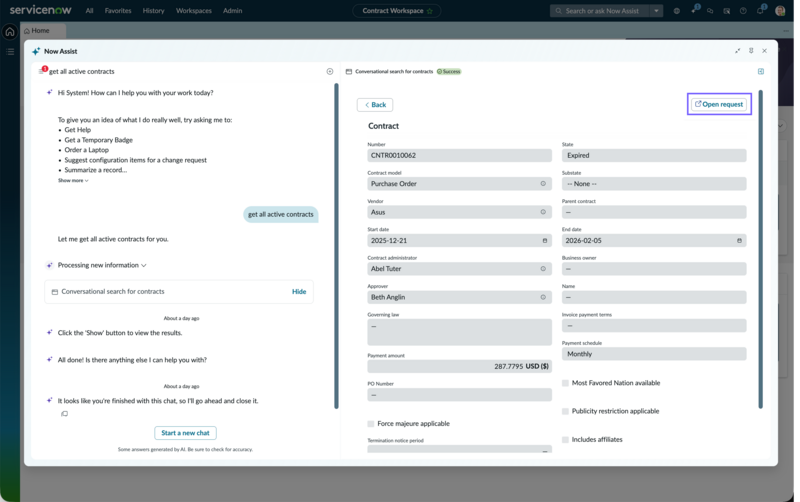Click the copy icon below last message
Screen dimensions: 800x502
pyautogui.click(x=64, y=414)
